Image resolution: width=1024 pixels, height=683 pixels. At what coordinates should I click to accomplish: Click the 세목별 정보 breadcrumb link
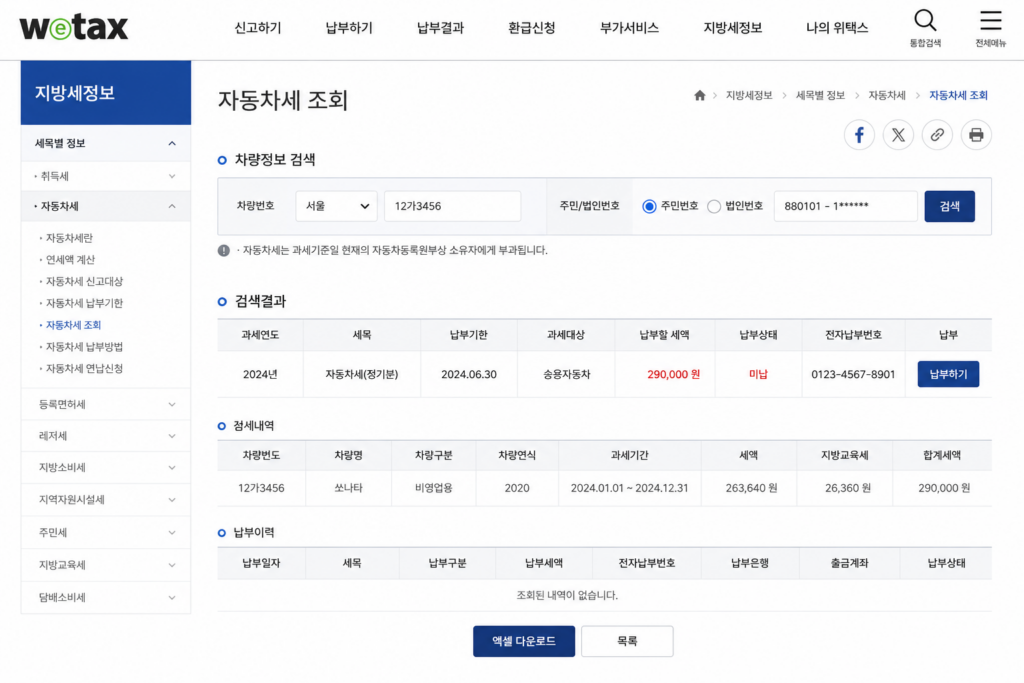pyautogui.click(x=820, y=95)
